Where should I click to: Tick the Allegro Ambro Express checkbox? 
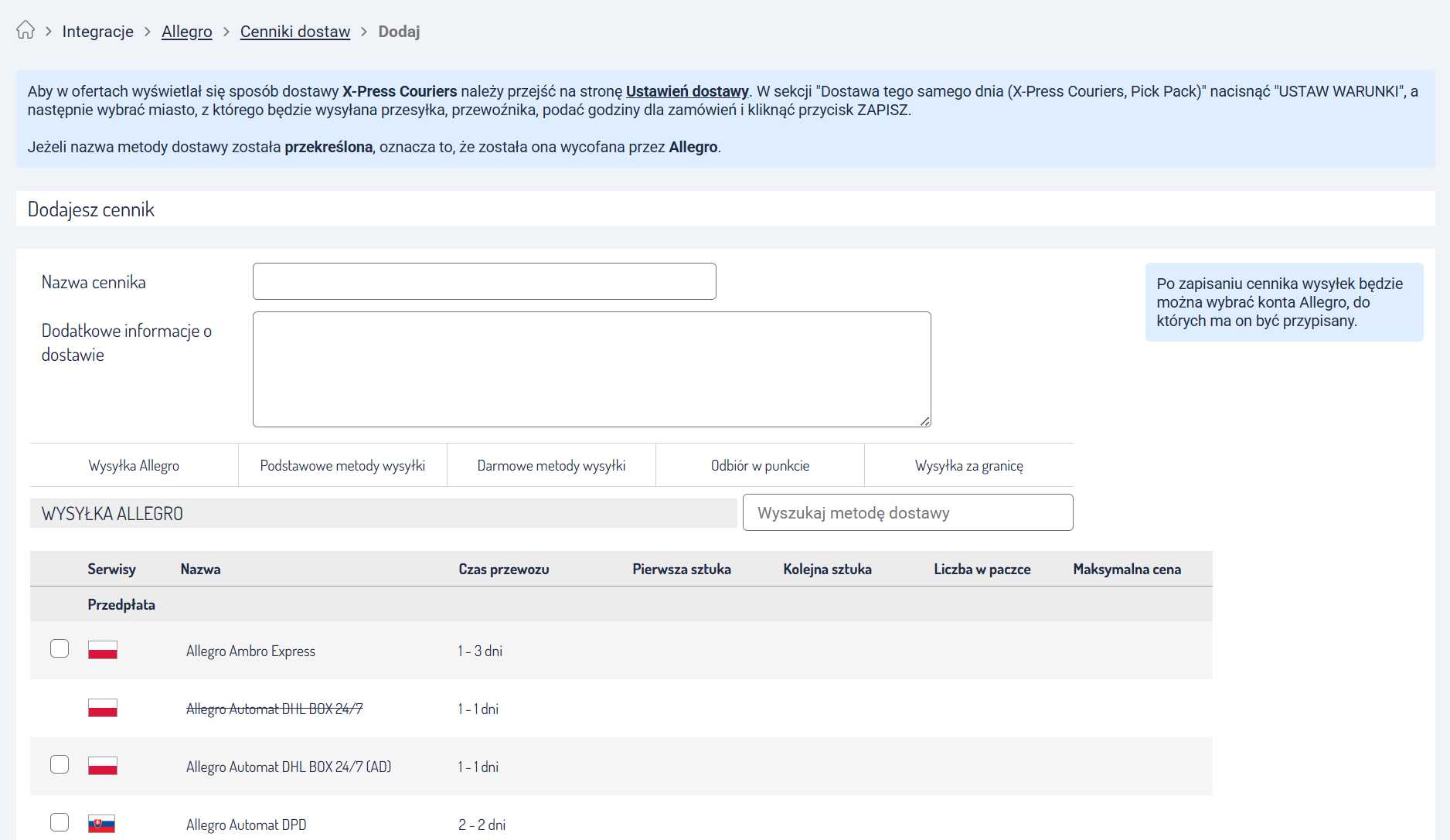click(60, 648)
